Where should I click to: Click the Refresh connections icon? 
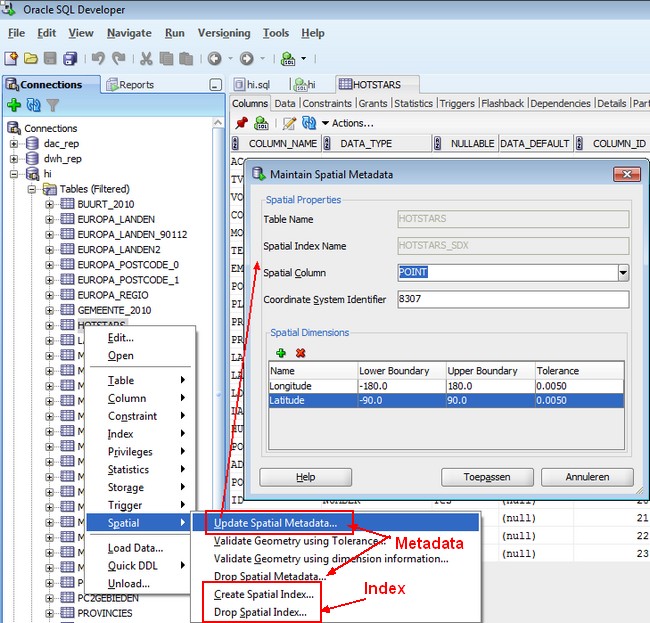(x=33, y=105)
